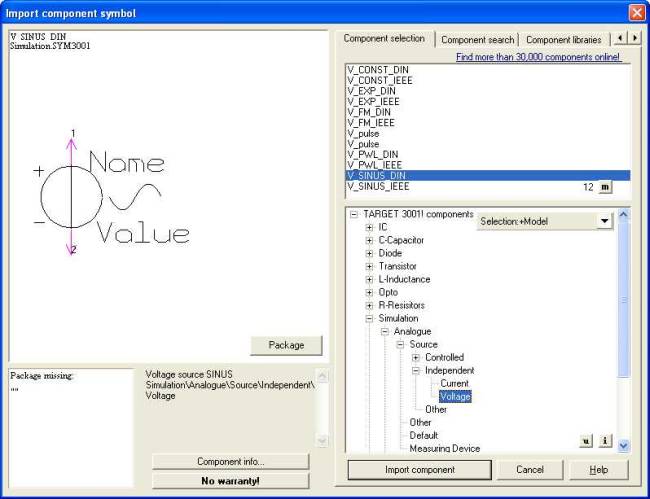Click the Import component button

[420, 470]
